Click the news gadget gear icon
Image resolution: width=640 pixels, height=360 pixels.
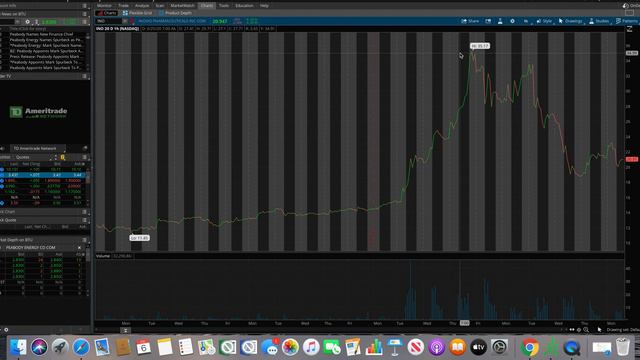tap(27, 22)
